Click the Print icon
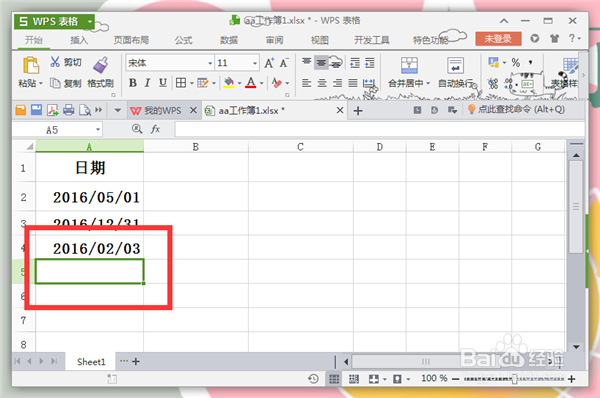The image size is (600, 398). pyautogui.click(x=68, y=110)
